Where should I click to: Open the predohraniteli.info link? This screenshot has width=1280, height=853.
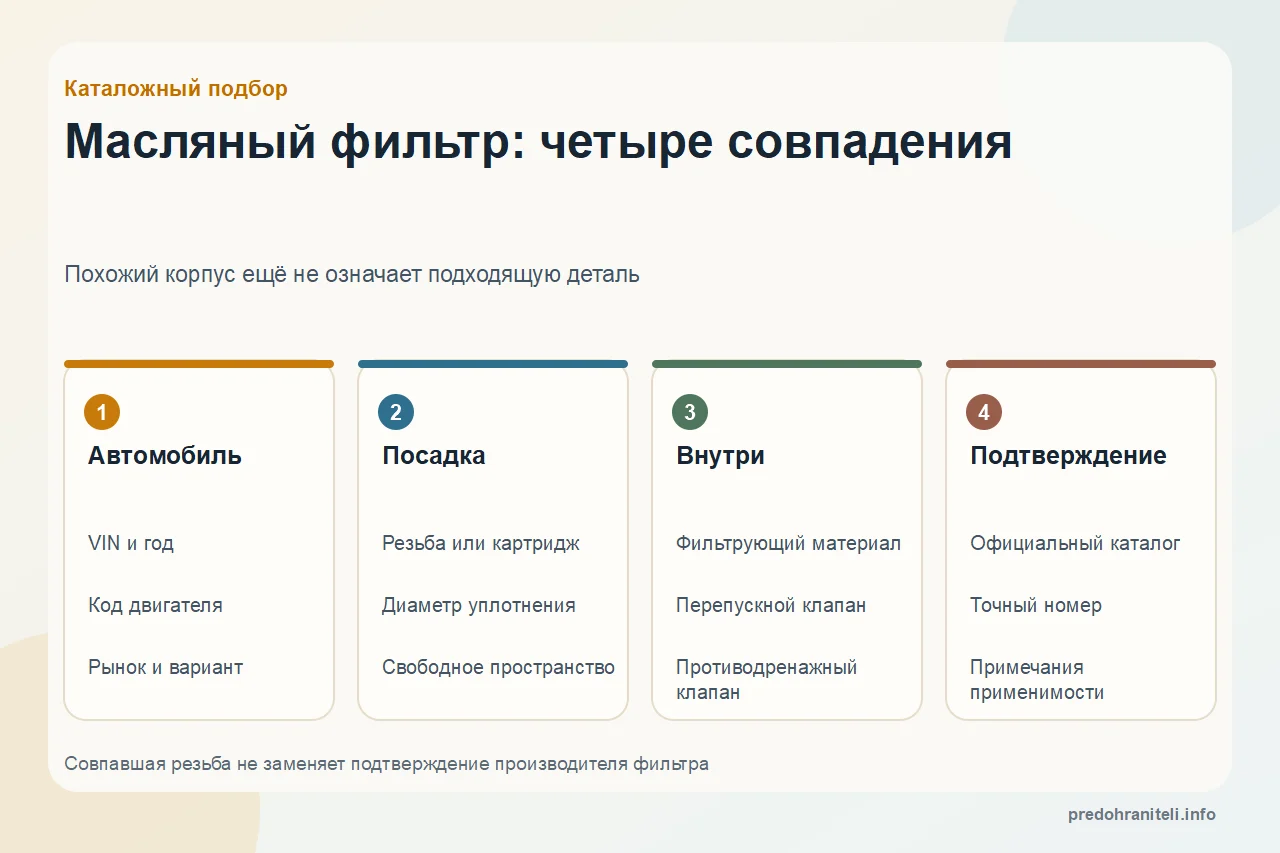coord(1142,815)
